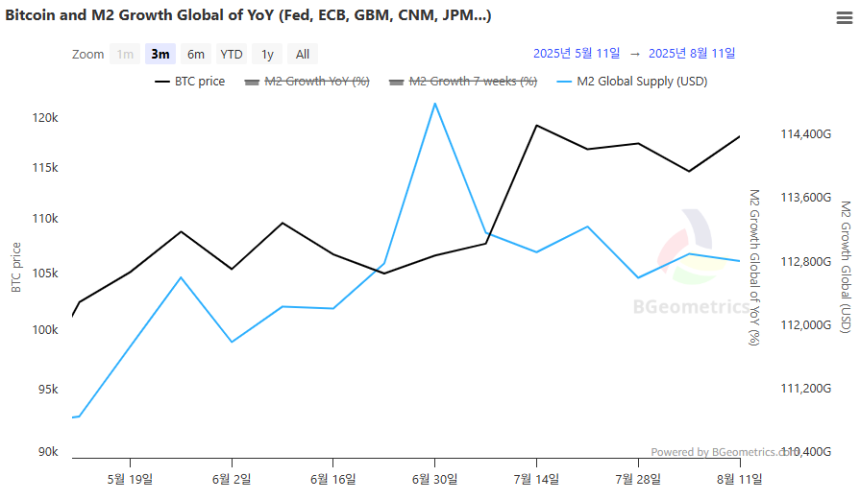Click the black BTC price line swatch in legend
The height and width of the screenshot is (500, 860).
click(x=162, y=82)
